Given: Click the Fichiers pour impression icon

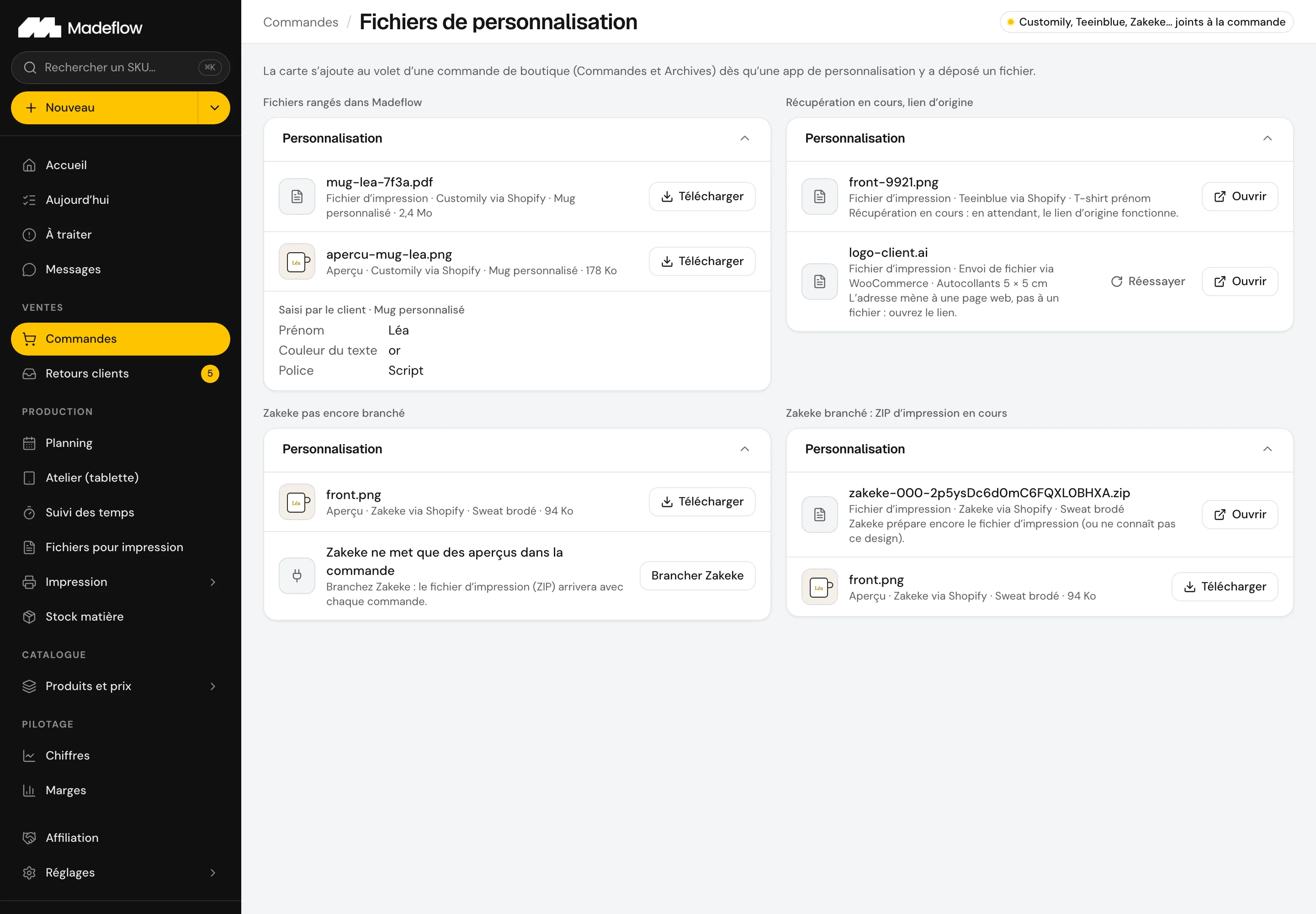Looking at the screenshot, I should tap(29, 547).
